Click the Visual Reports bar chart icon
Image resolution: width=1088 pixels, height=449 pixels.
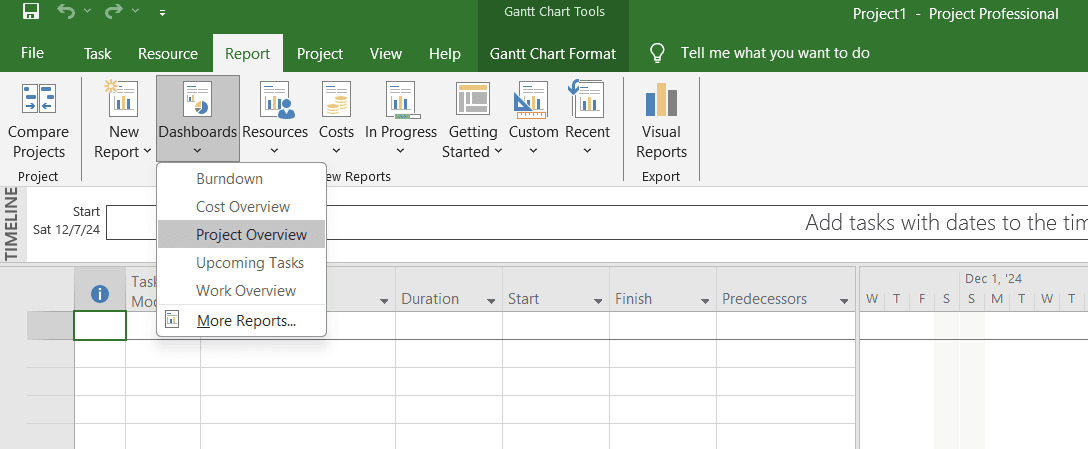661,99
